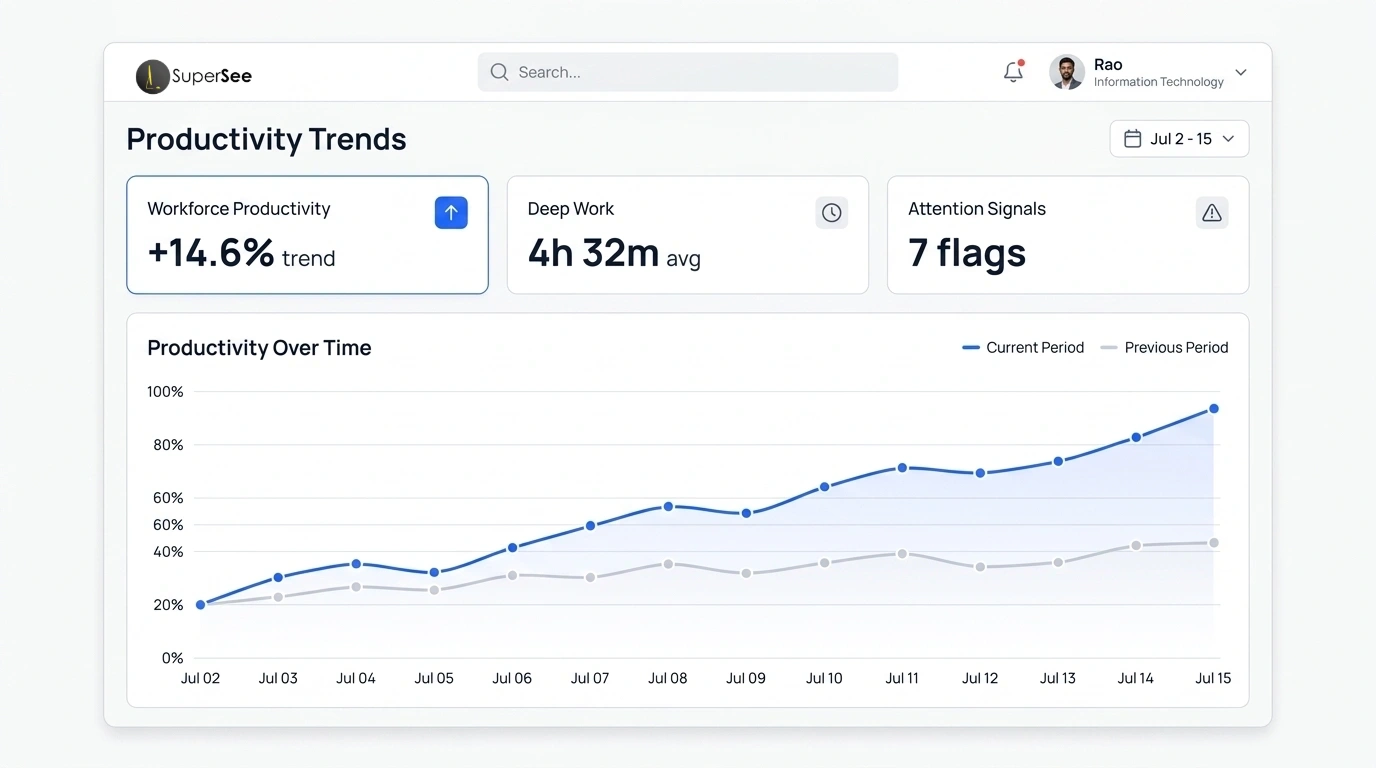Screen dimensions: 1376x768
Task: Click the "80%" axis label
Action: [x=168, y=445]
